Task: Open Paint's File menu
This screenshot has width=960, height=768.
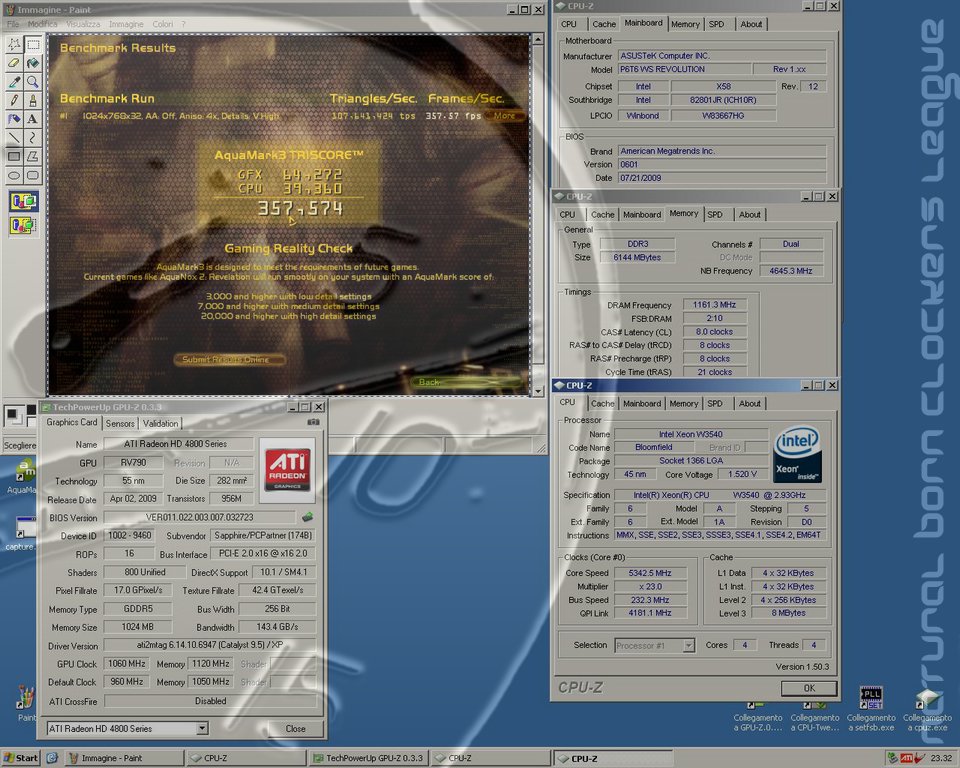Action: point(13,24)
